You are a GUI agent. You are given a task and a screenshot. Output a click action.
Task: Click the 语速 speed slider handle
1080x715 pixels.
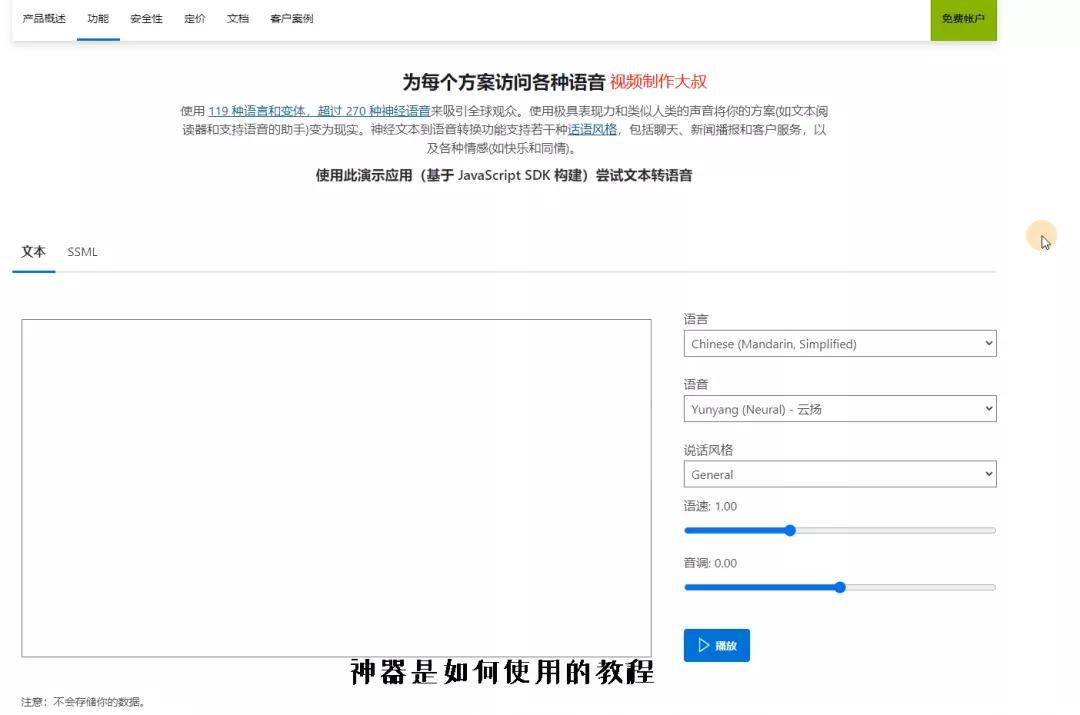click(790, 530)
